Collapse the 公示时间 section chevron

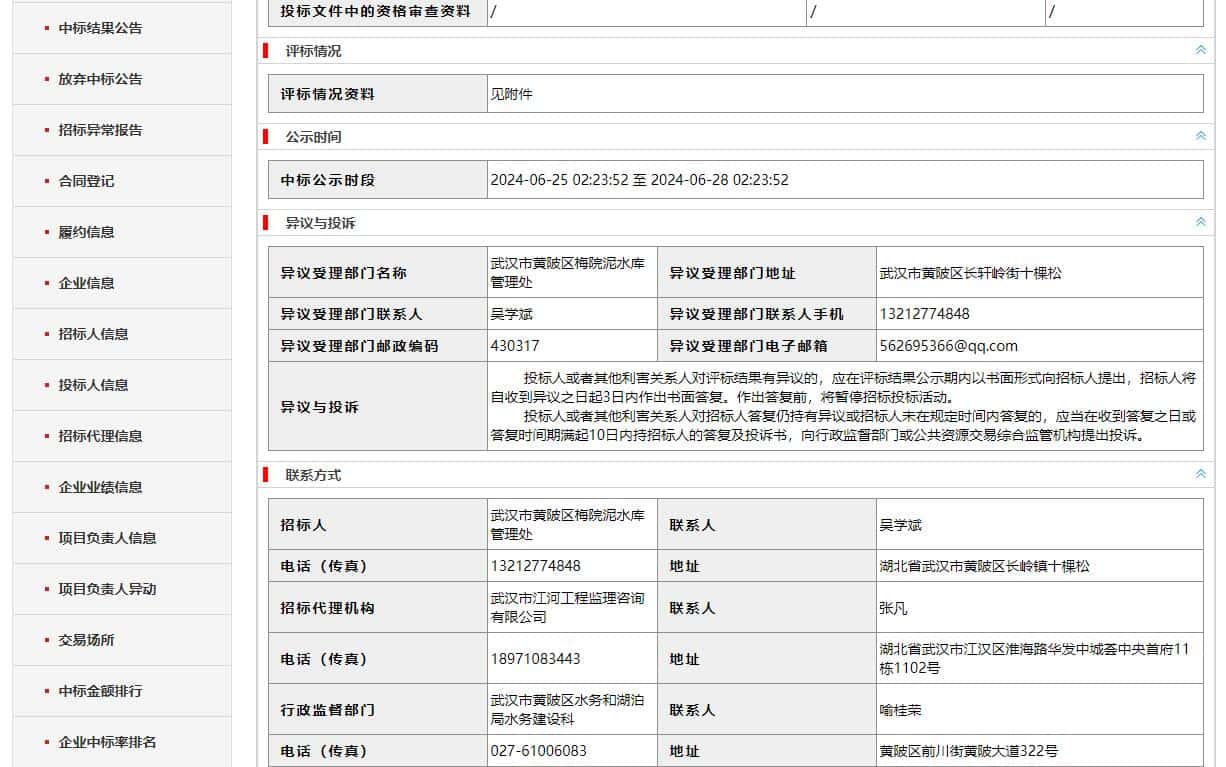click(x=1200, y=136)
